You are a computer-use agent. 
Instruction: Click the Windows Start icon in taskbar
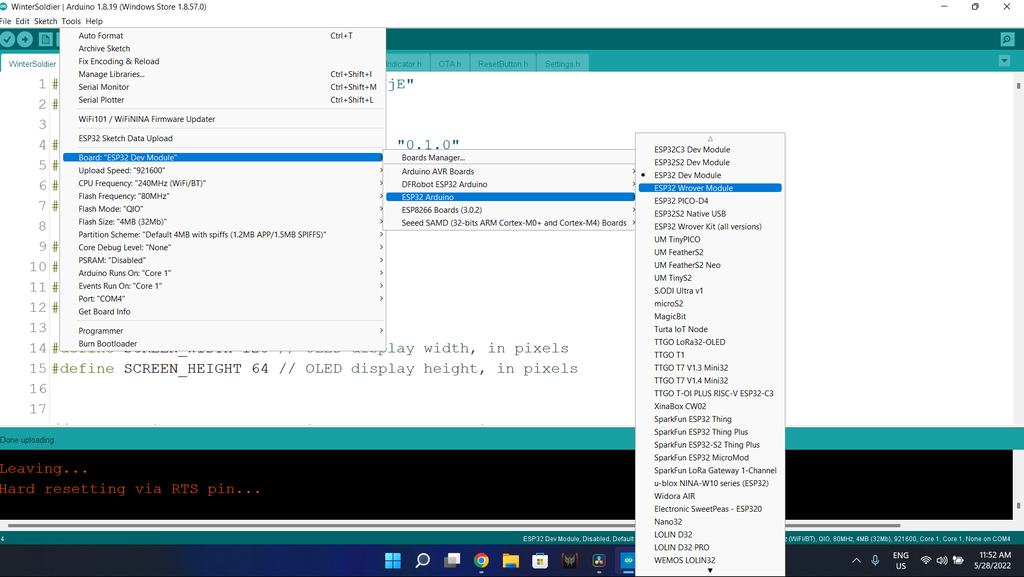(393, 560)
